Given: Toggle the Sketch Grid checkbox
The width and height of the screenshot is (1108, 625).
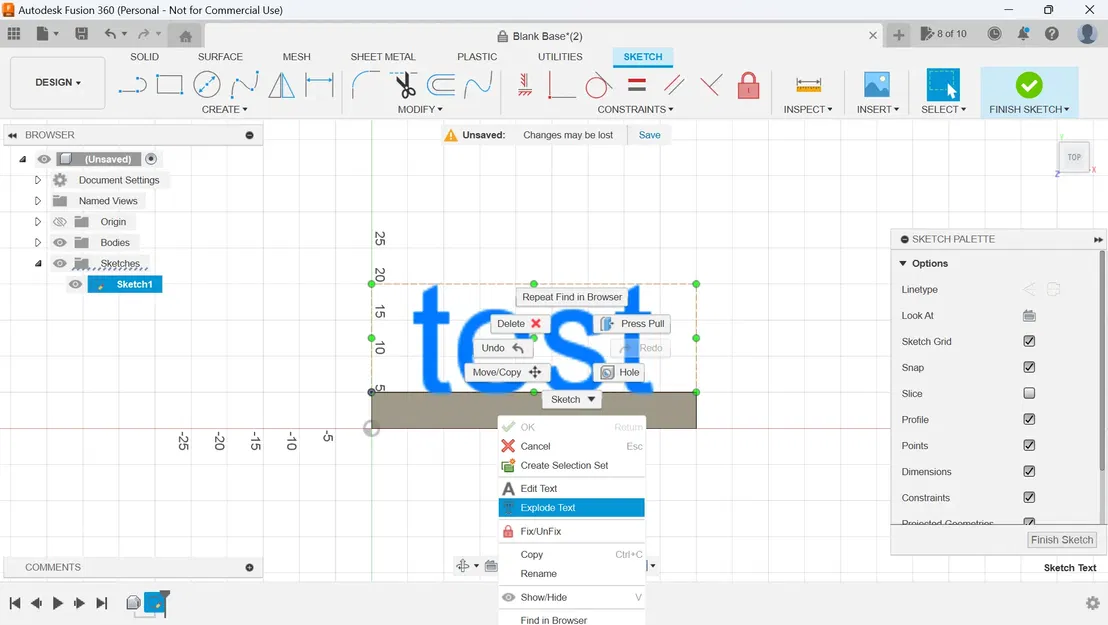Looking at the screenshot, I should (x=1029, y=341).
